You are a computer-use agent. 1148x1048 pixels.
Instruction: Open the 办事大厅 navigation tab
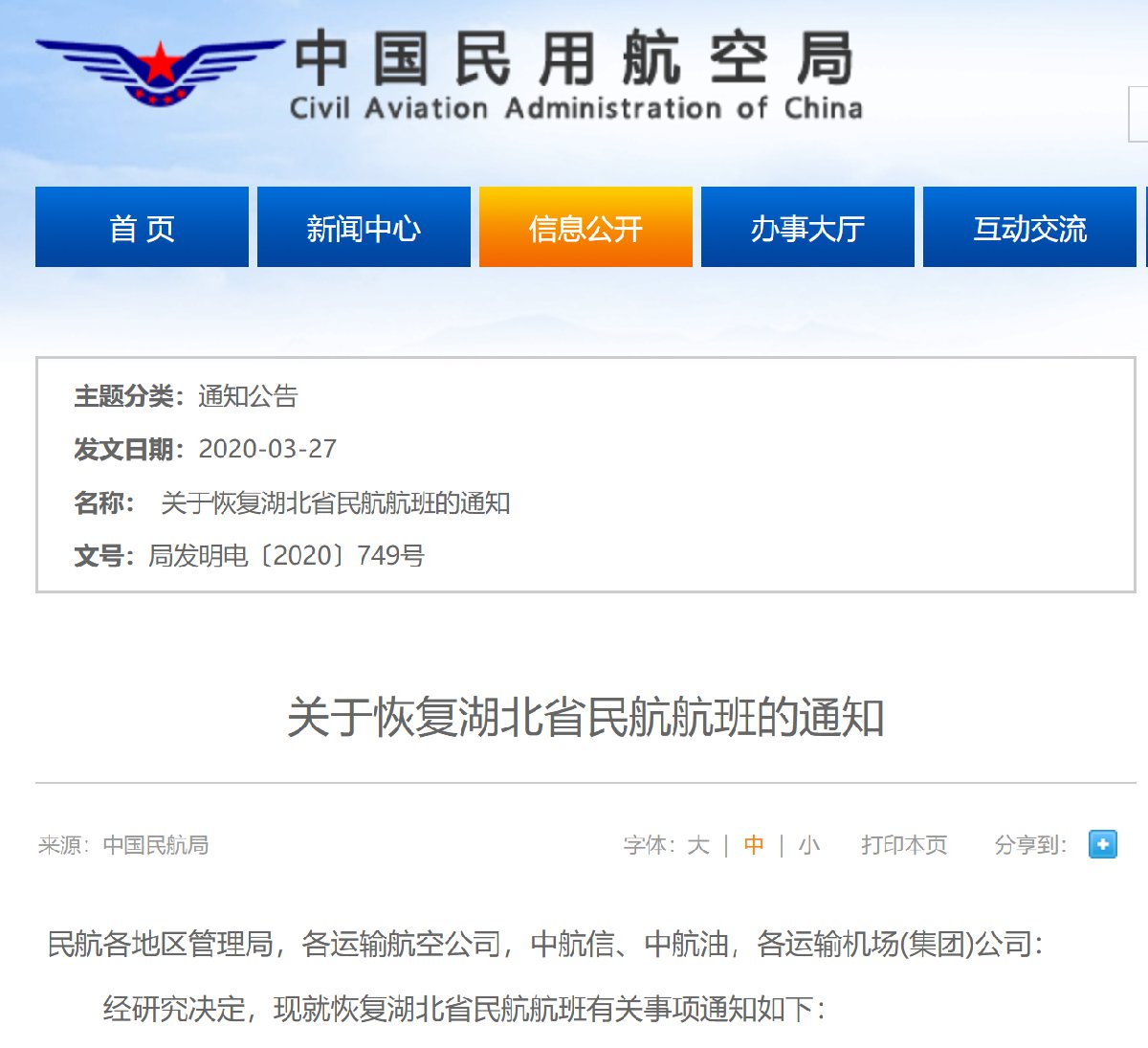click(x=807, y=227)
